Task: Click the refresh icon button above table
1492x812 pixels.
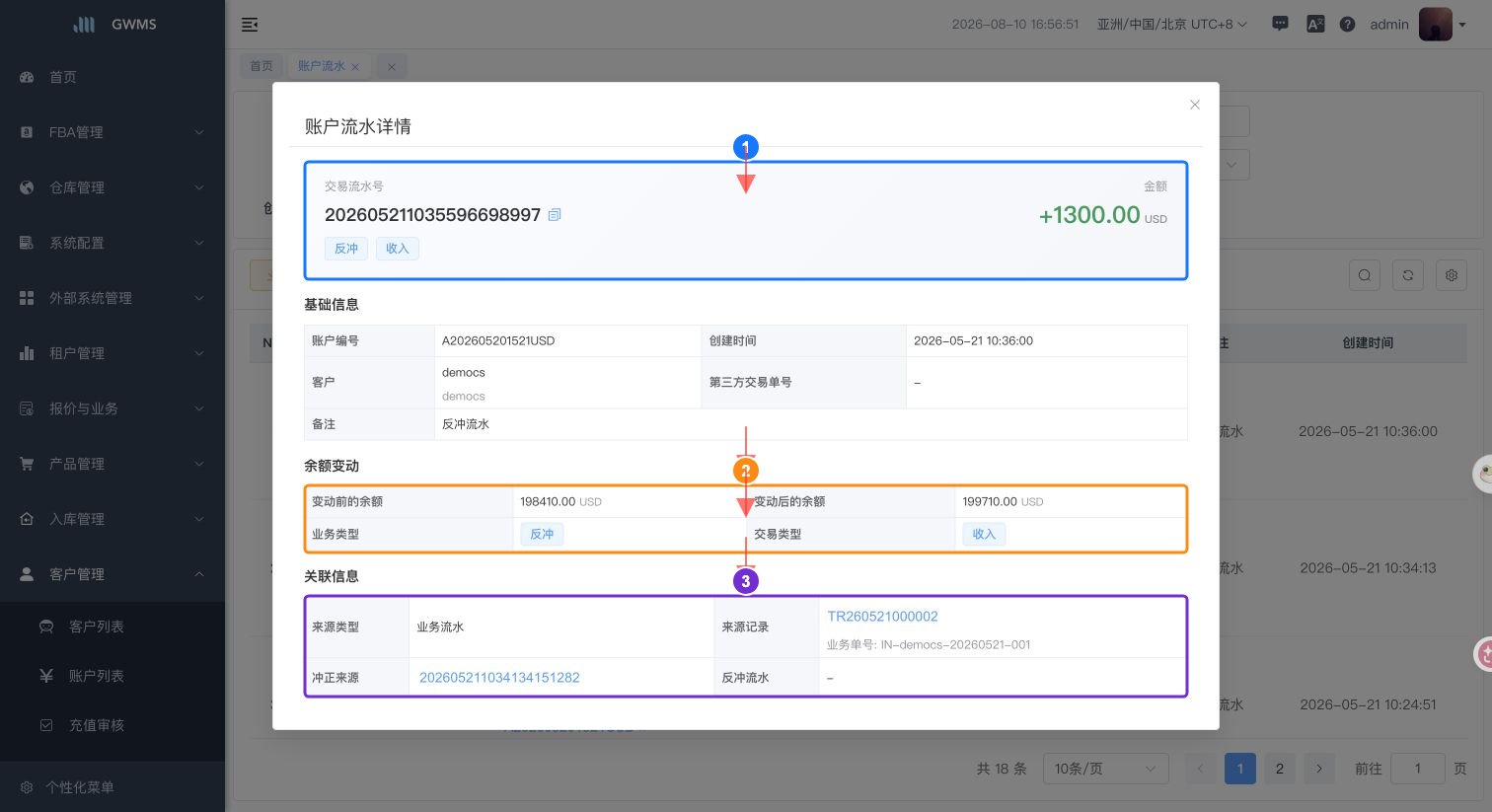Action: [x=1408, y=275]
